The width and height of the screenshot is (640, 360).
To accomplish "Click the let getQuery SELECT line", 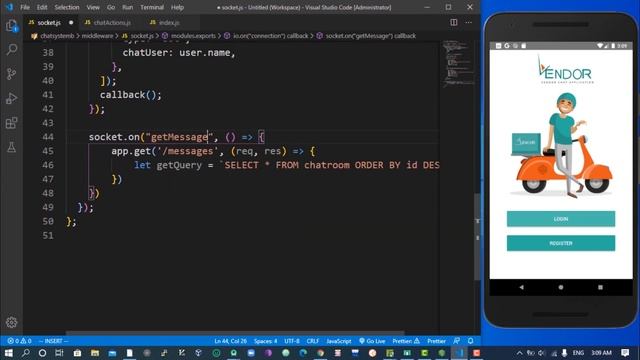I will click(x=287, y=165).
